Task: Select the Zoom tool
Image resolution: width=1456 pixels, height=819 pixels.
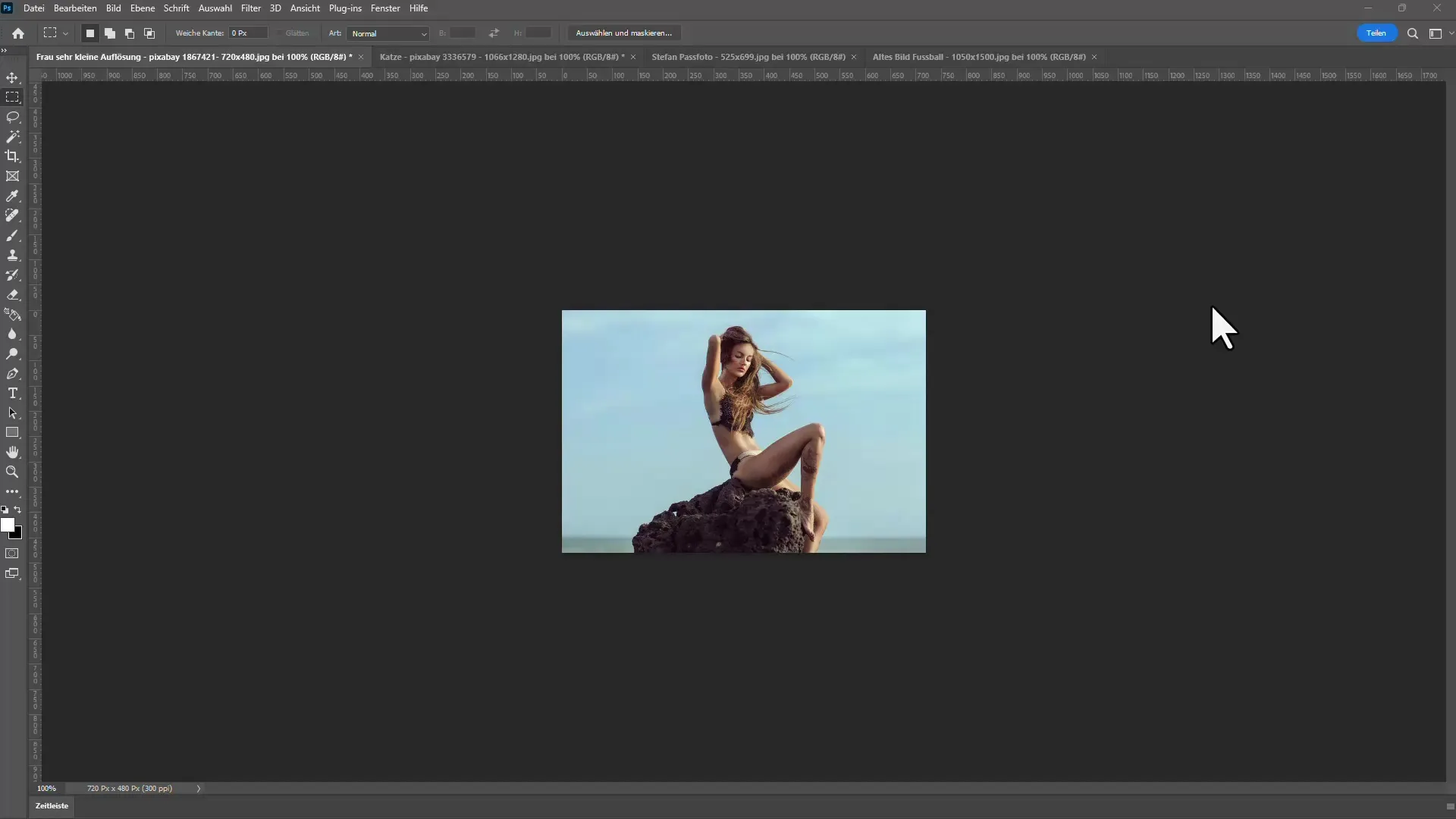Action: click(x=13, y=471)
